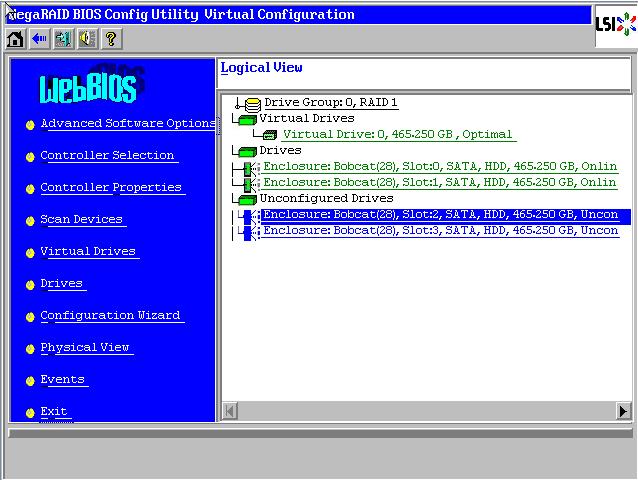This screenshot has width=638, height=480.
Task: Click the Unconfigured Drives folder icon
Action: pyautogui.click(x=247, y=199)
